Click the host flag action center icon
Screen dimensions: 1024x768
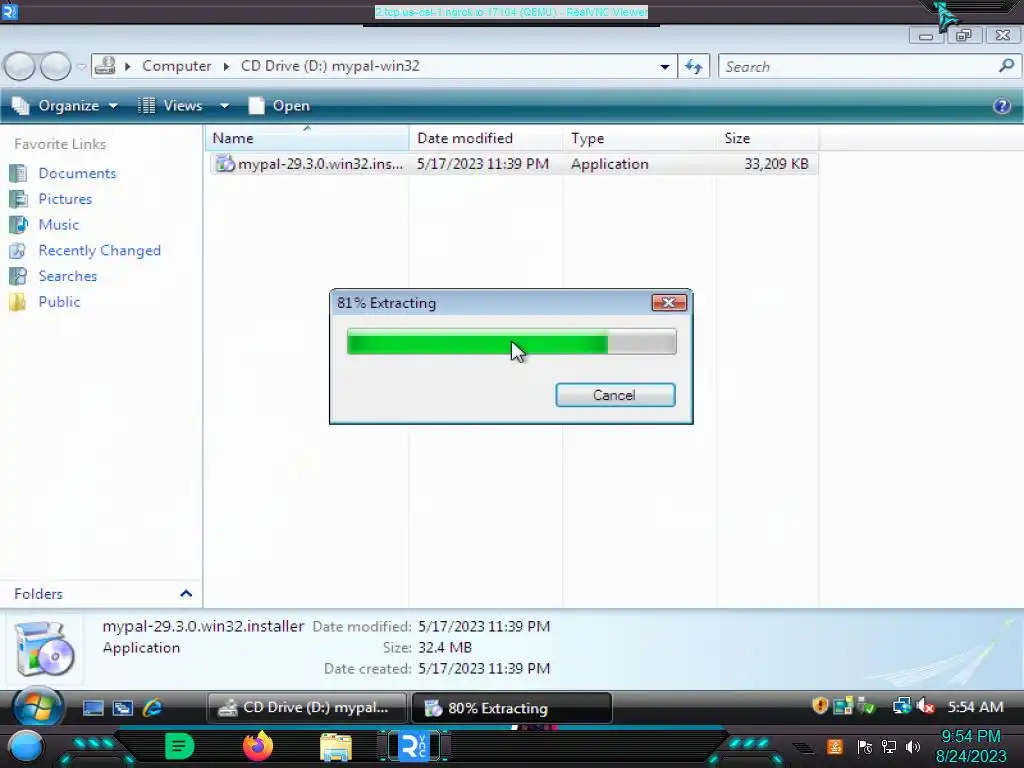pos(865,746)
